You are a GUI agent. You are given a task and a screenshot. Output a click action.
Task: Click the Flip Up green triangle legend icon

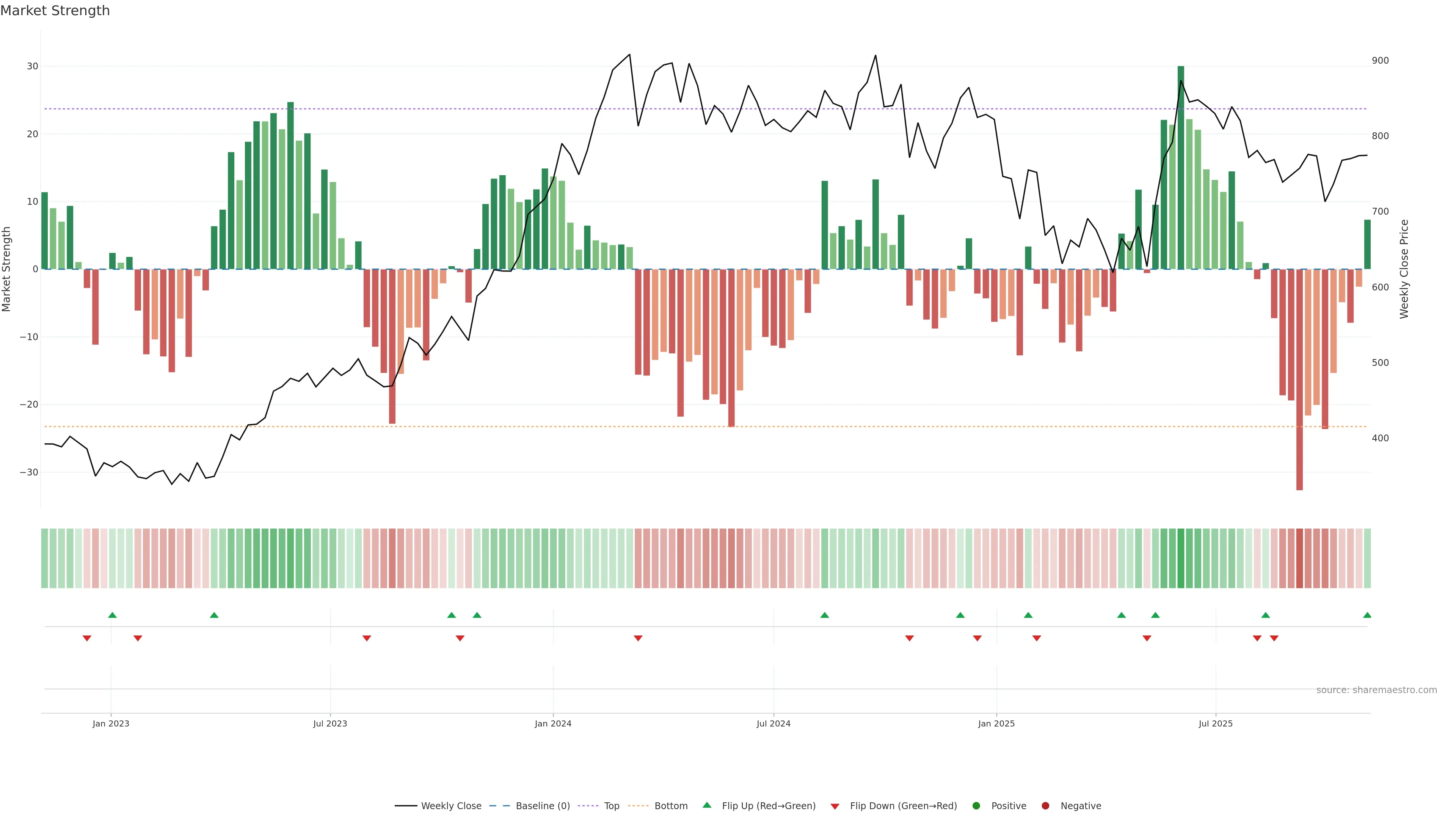click(x=706, y=805)
